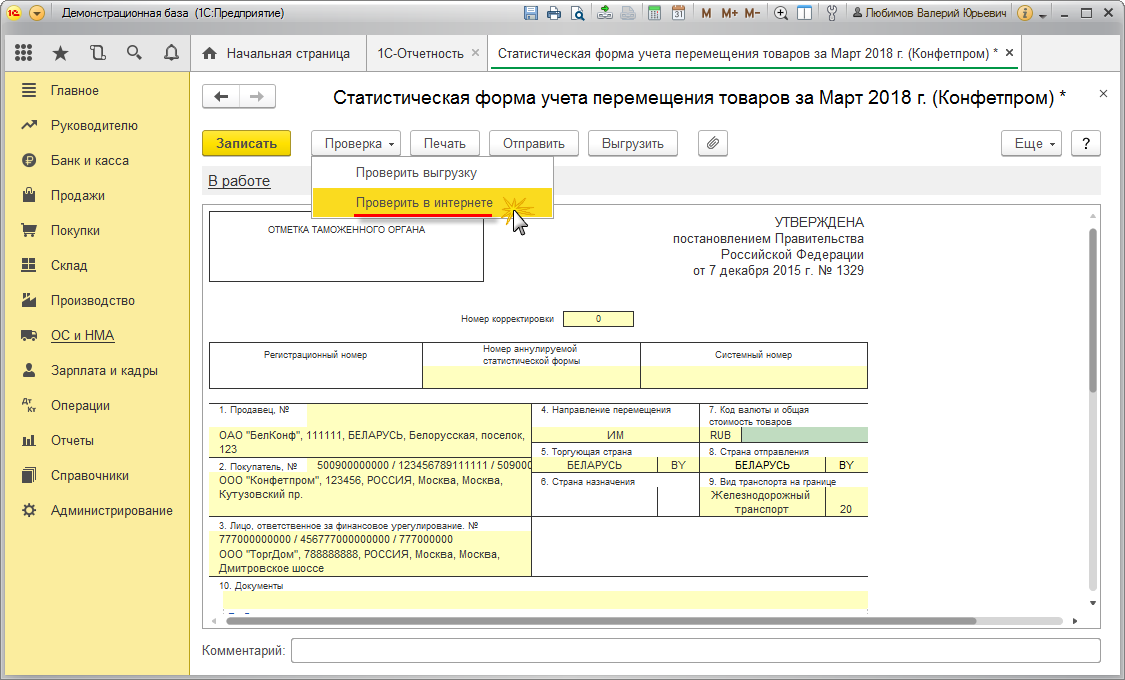Viewport: 1125px width, 680px height.
Task: Open the help question mark button
Action: pos(1086,143)
